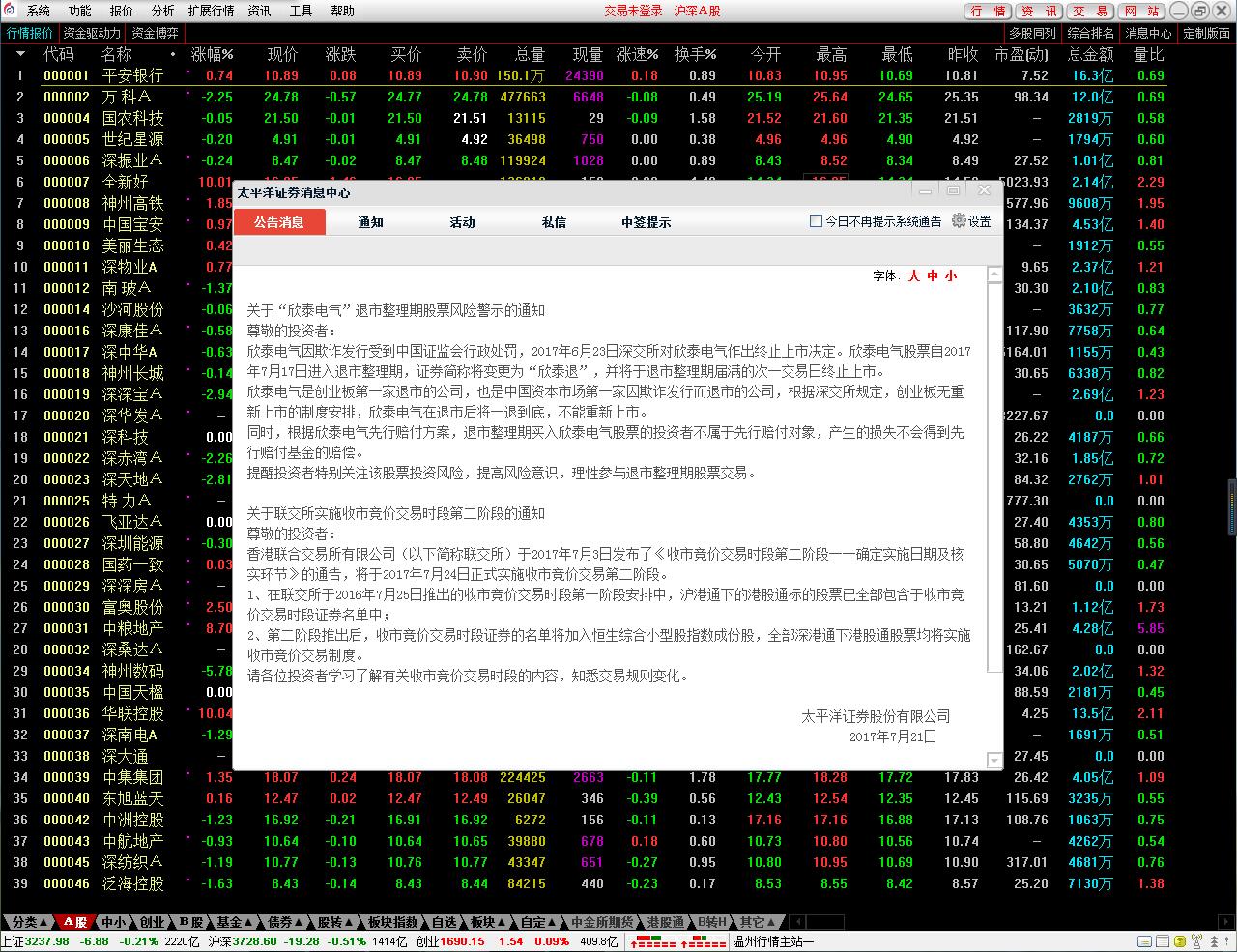The width and height of the screenshot is (1237, 952).
Task: Set font size to 中
Action: pyautogui.click(x=933, y=275)
